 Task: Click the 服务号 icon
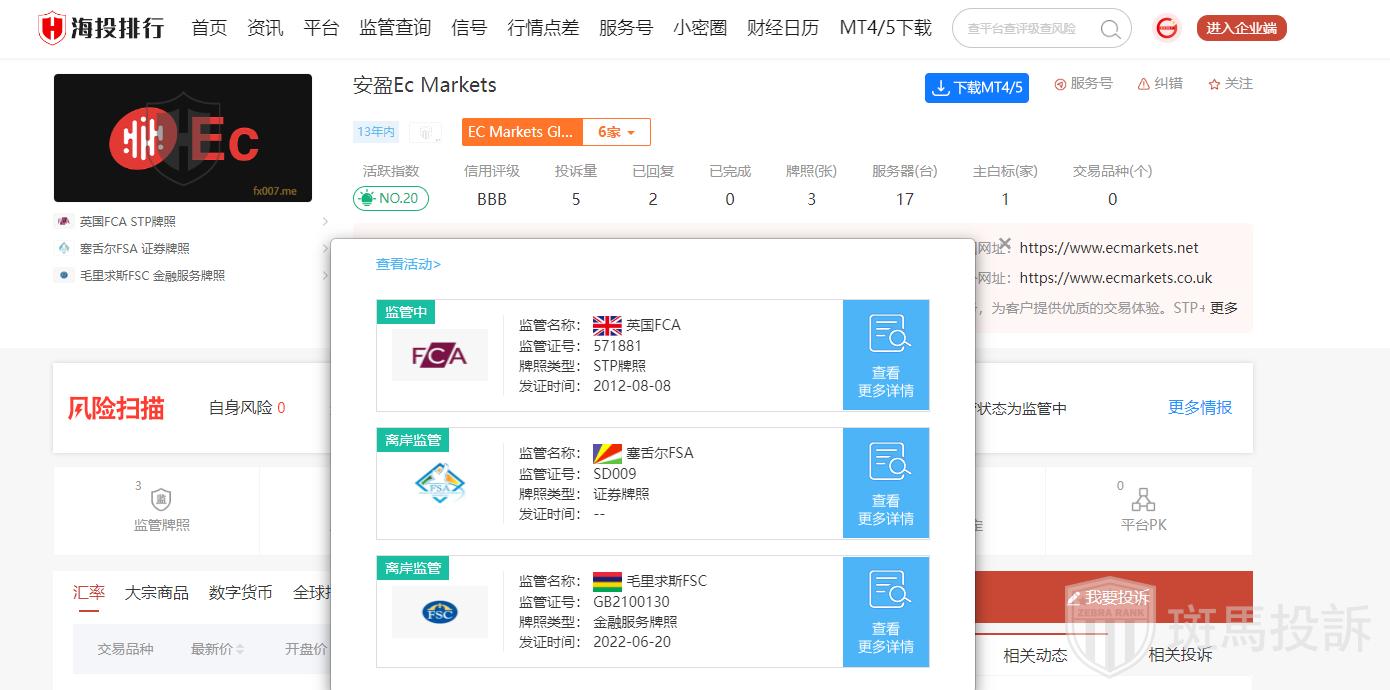tap(1060, 84)
